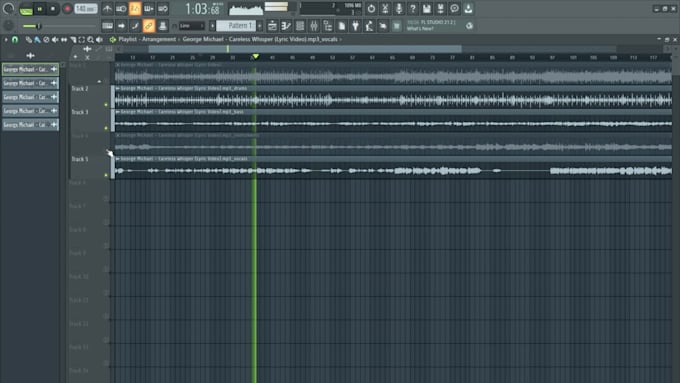This screenshot has height=383, width=680.
Task: Toggle mute light on Track 3
Action: 106,128
